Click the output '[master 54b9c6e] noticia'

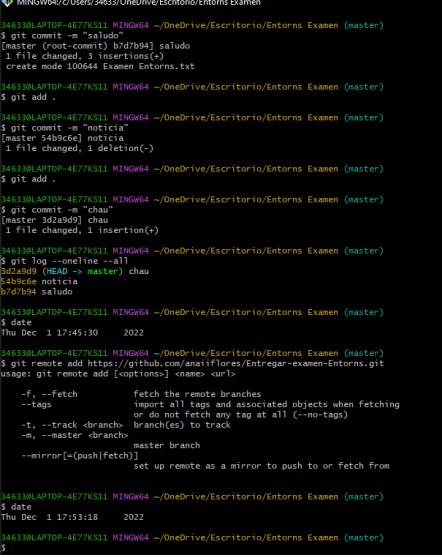(63, 138)
